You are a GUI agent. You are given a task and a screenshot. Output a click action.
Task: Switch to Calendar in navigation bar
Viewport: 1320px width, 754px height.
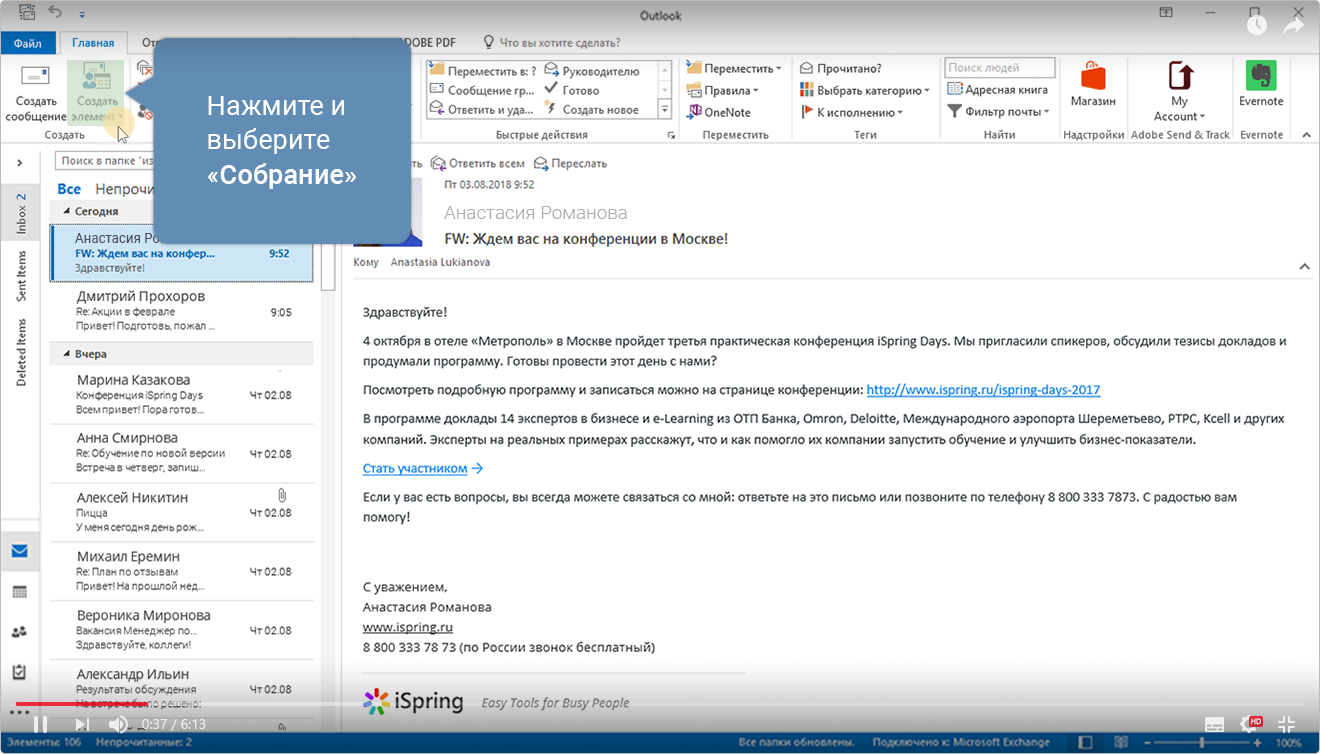coord(19,591)
